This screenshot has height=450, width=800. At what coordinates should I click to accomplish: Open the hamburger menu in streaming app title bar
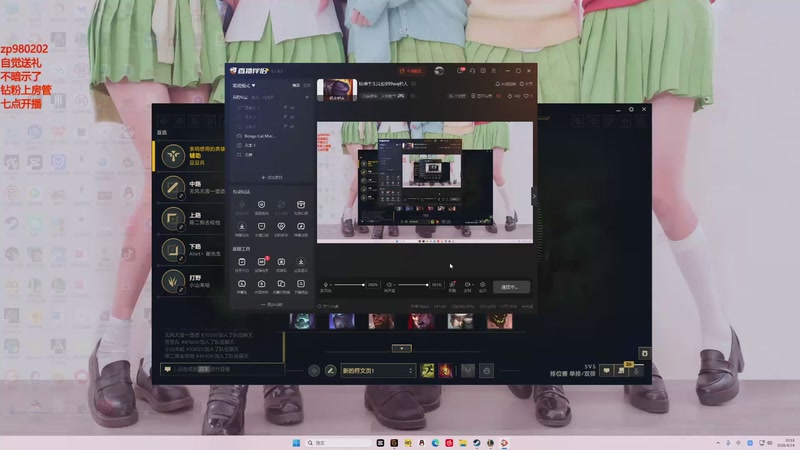(x=493, y=70)
